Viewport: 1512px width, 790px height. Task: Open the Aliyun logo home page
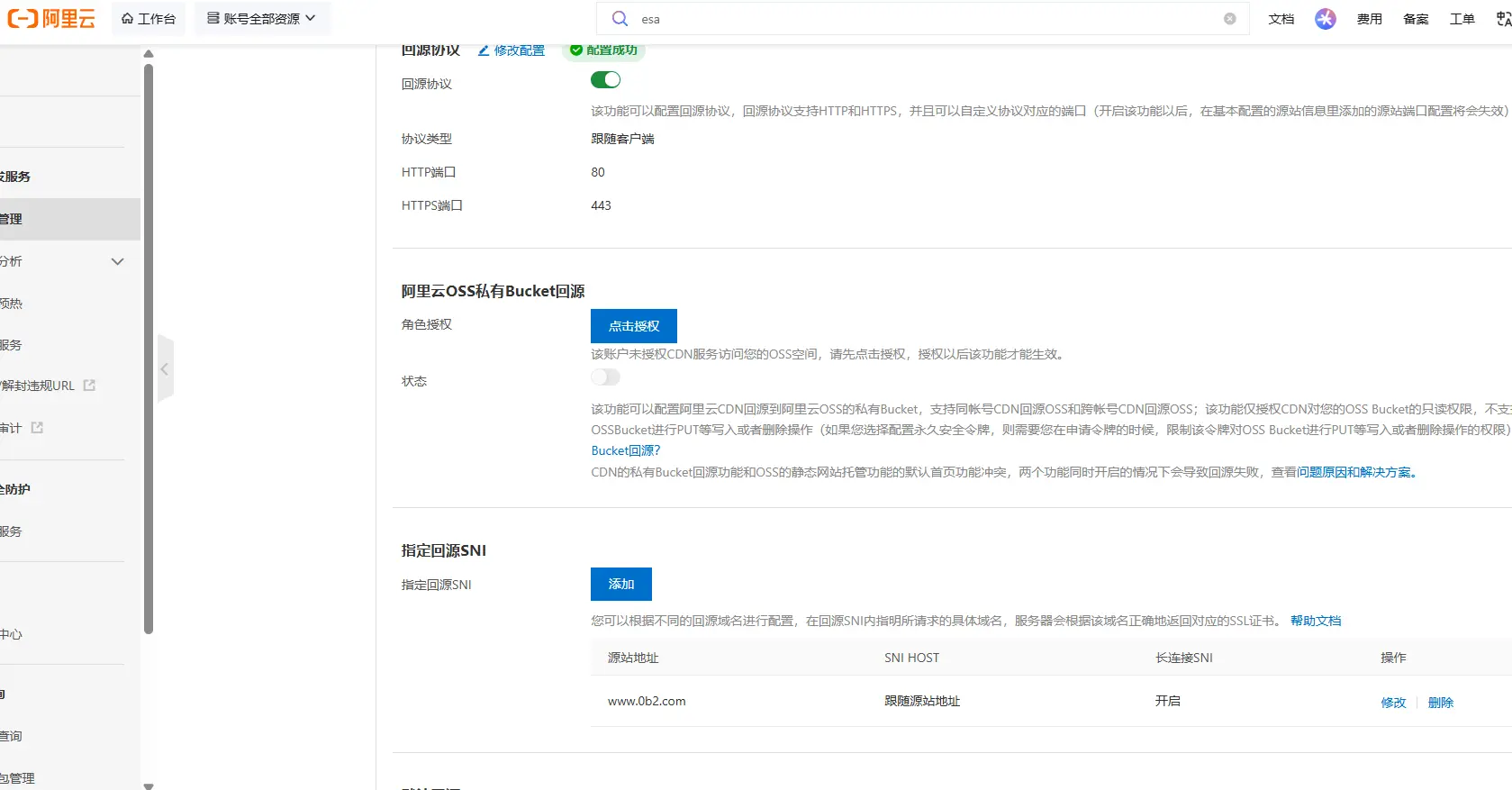pos(51,19)
